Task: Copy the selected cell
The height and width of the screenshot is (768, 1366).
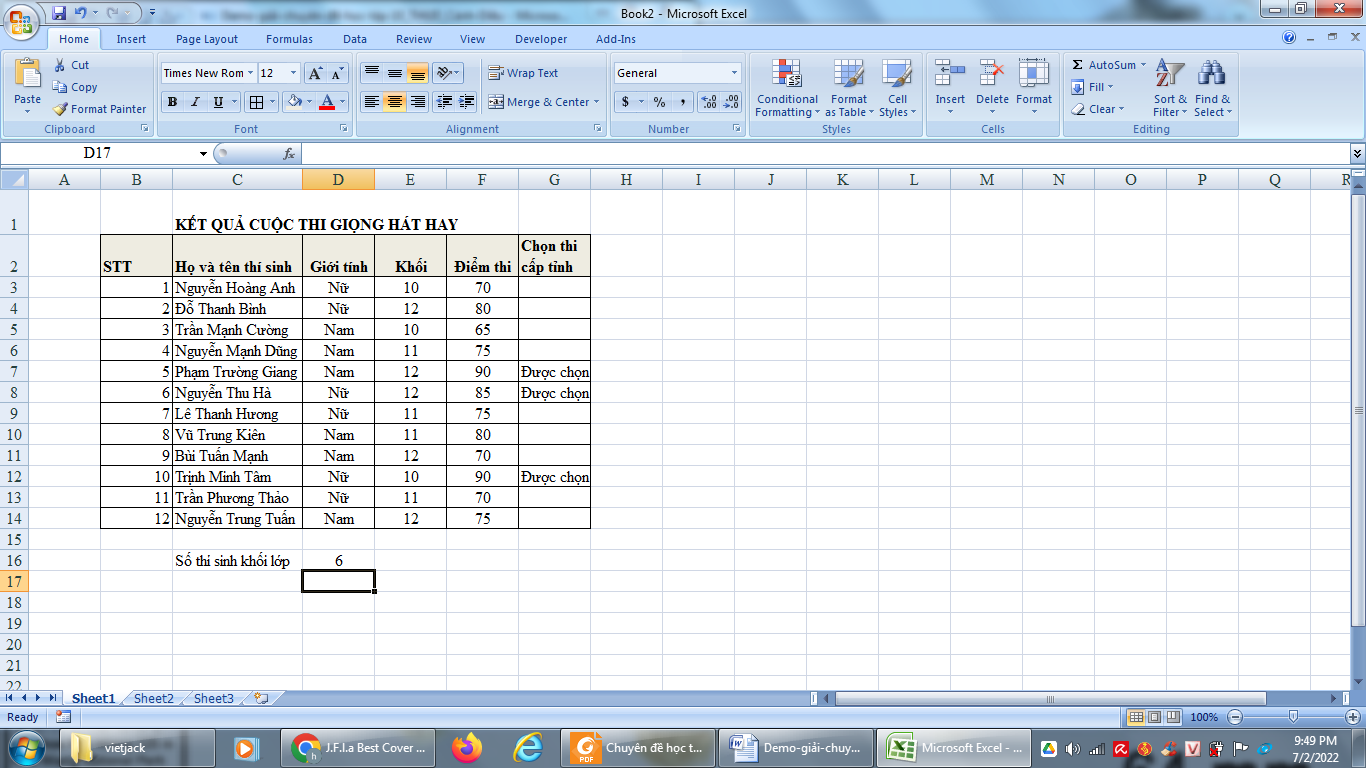Action: (75, 87)
